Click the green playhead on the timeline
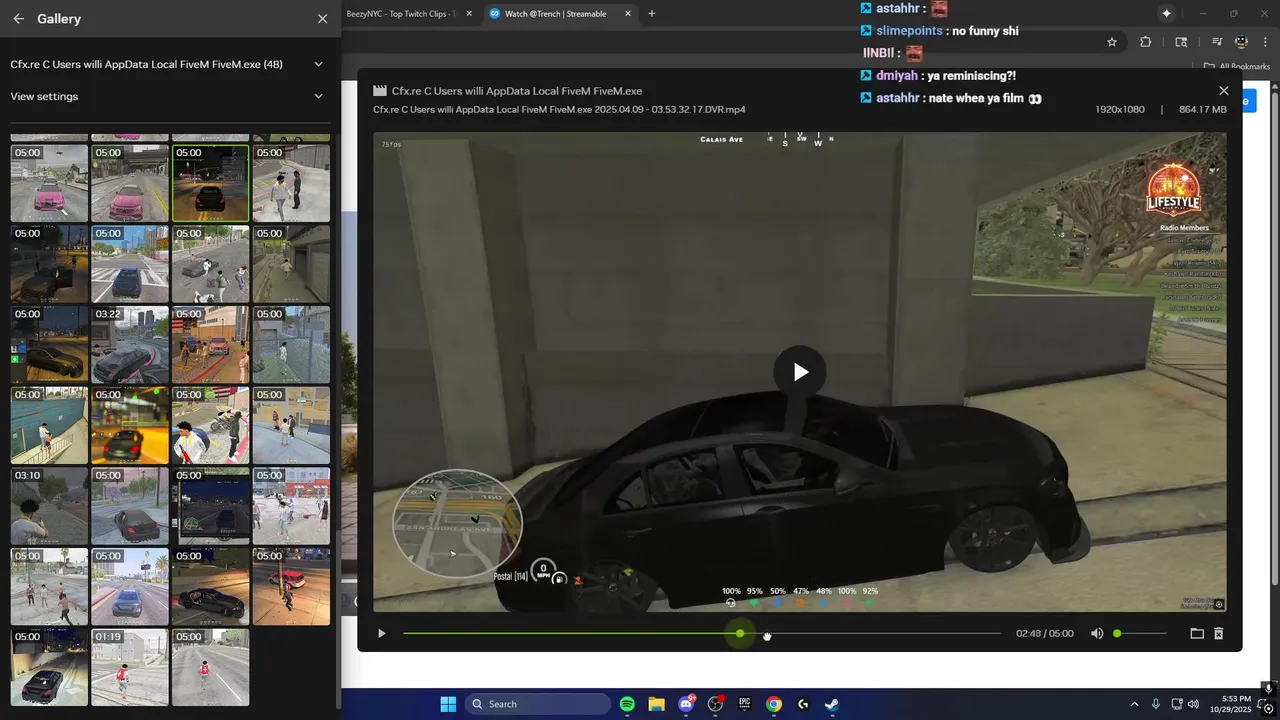 click(x=740, y=633)
